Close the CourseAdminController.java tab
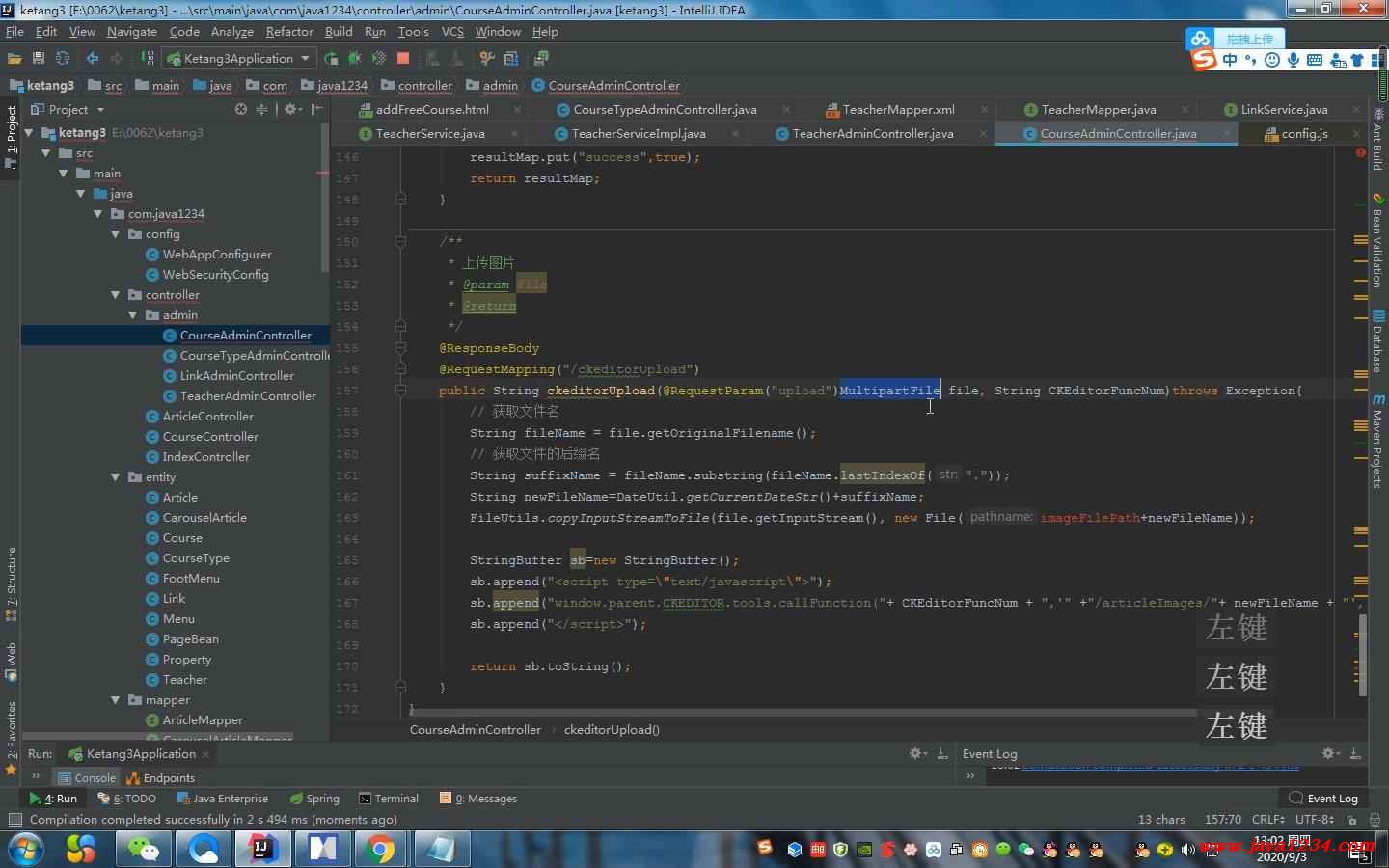1389x868 pixels. pyautogui.click(x=1226, y=133)
